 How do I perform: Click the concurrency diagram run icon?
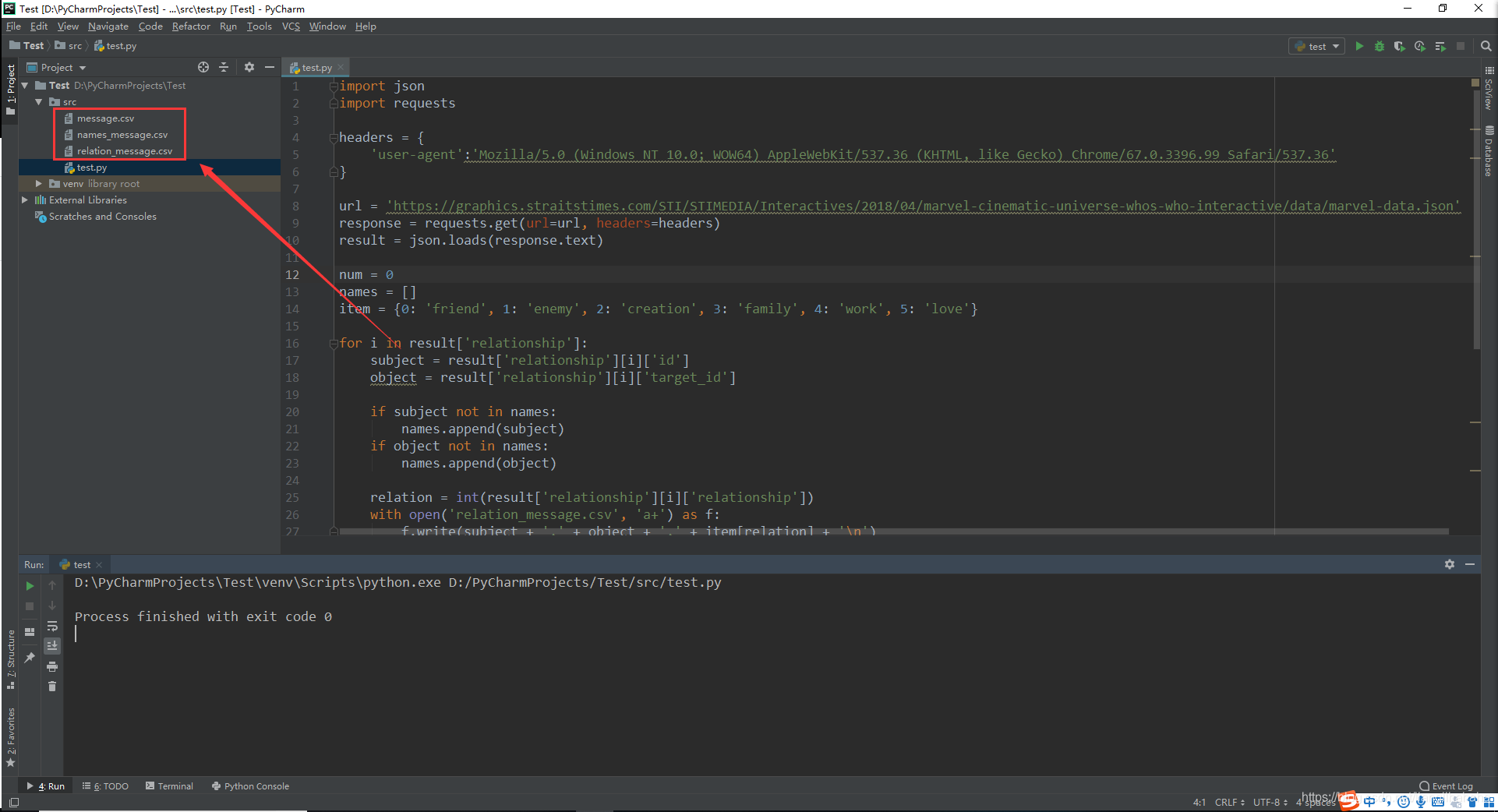pos(1440,46)
